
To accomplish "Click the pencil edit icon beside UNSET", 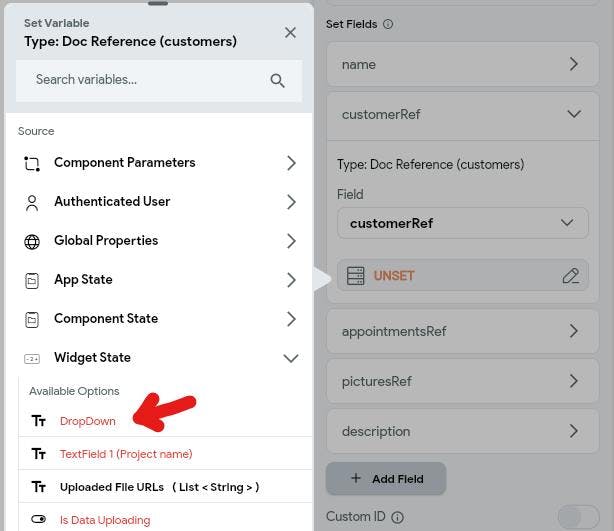I will (x=571, y=276).
